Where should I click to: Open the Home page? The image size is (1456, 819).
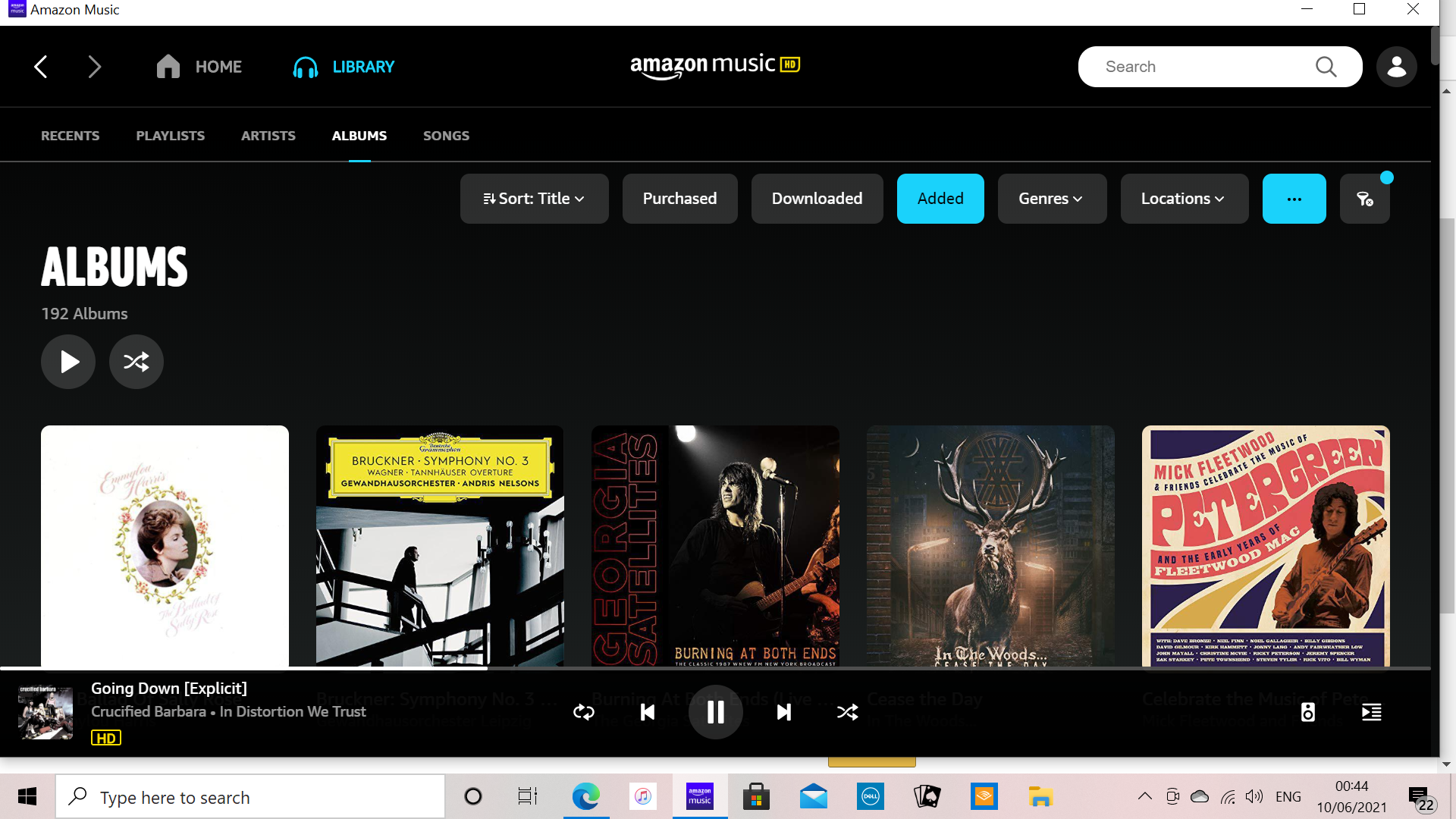pyautogui.click(x=199, y=67)
